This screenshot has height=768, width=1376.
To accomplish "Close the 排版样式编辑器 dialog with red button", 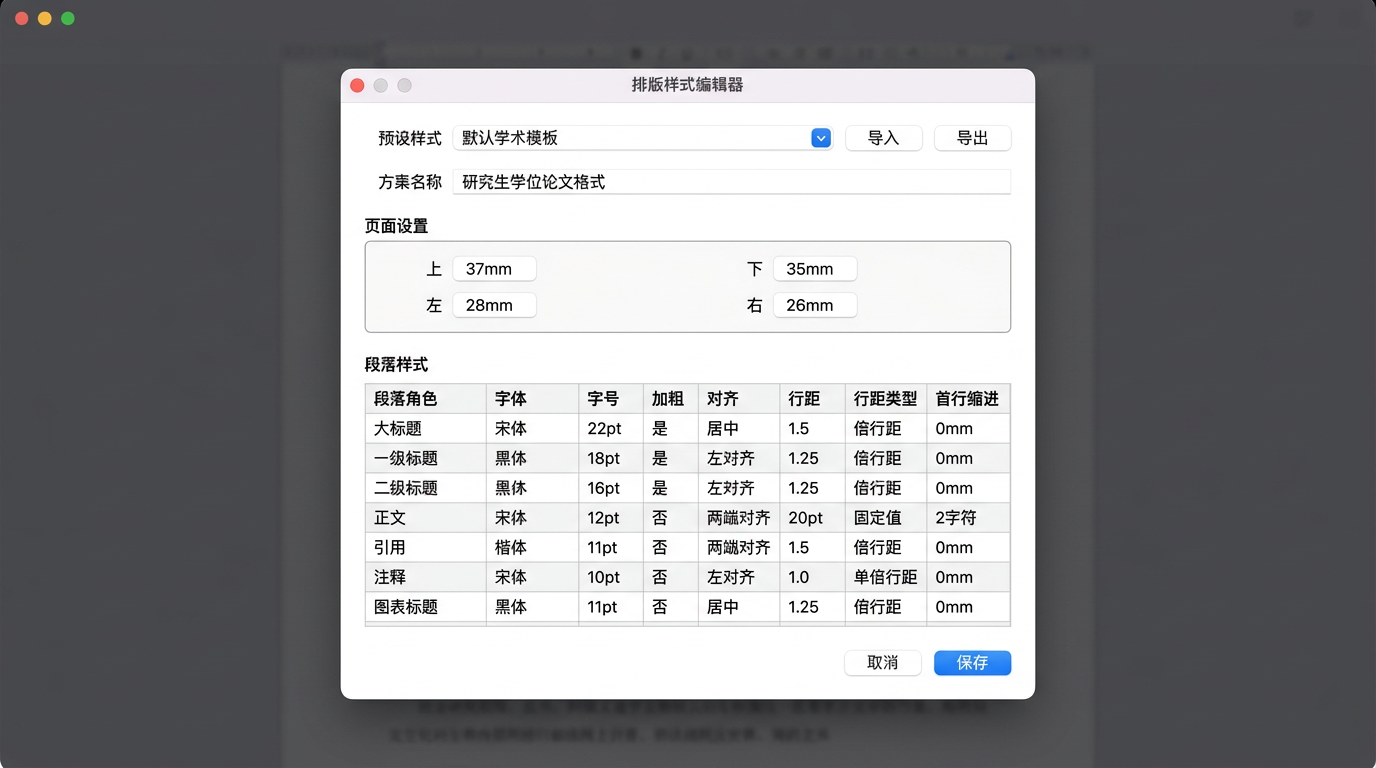I will (357, 85).
